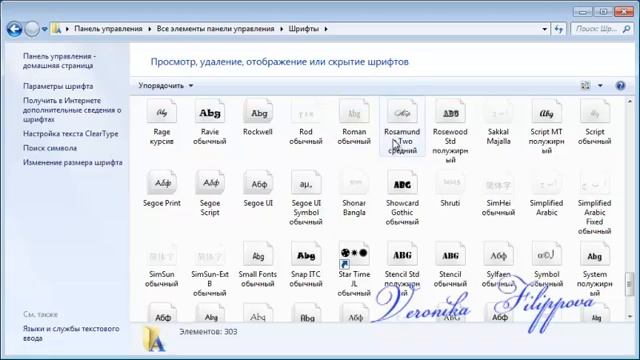Select the Stencil Std font icon

point(402,254)
